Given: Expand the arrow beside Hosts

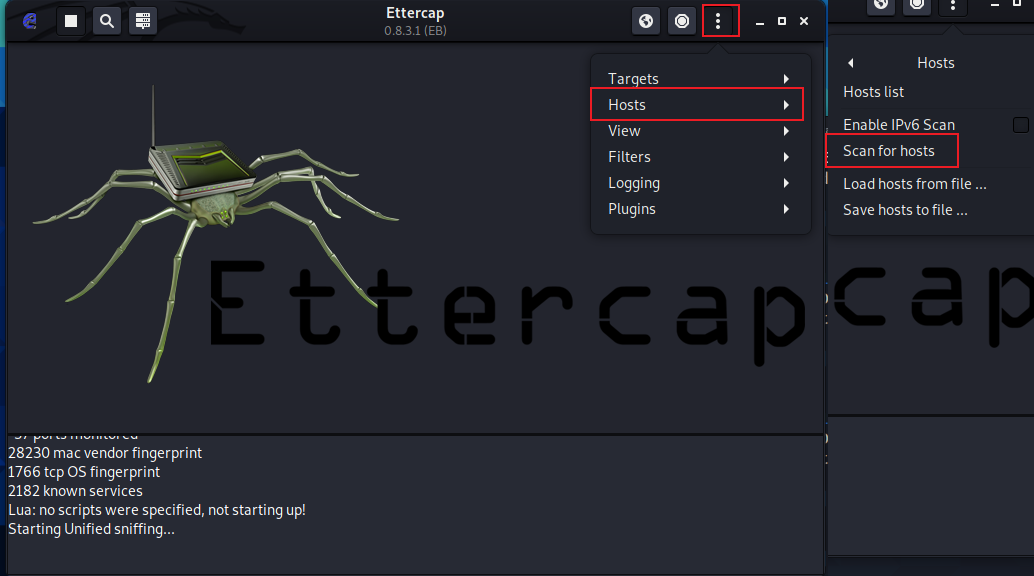Looking at the screenshot, I should (x=786, y=105).
